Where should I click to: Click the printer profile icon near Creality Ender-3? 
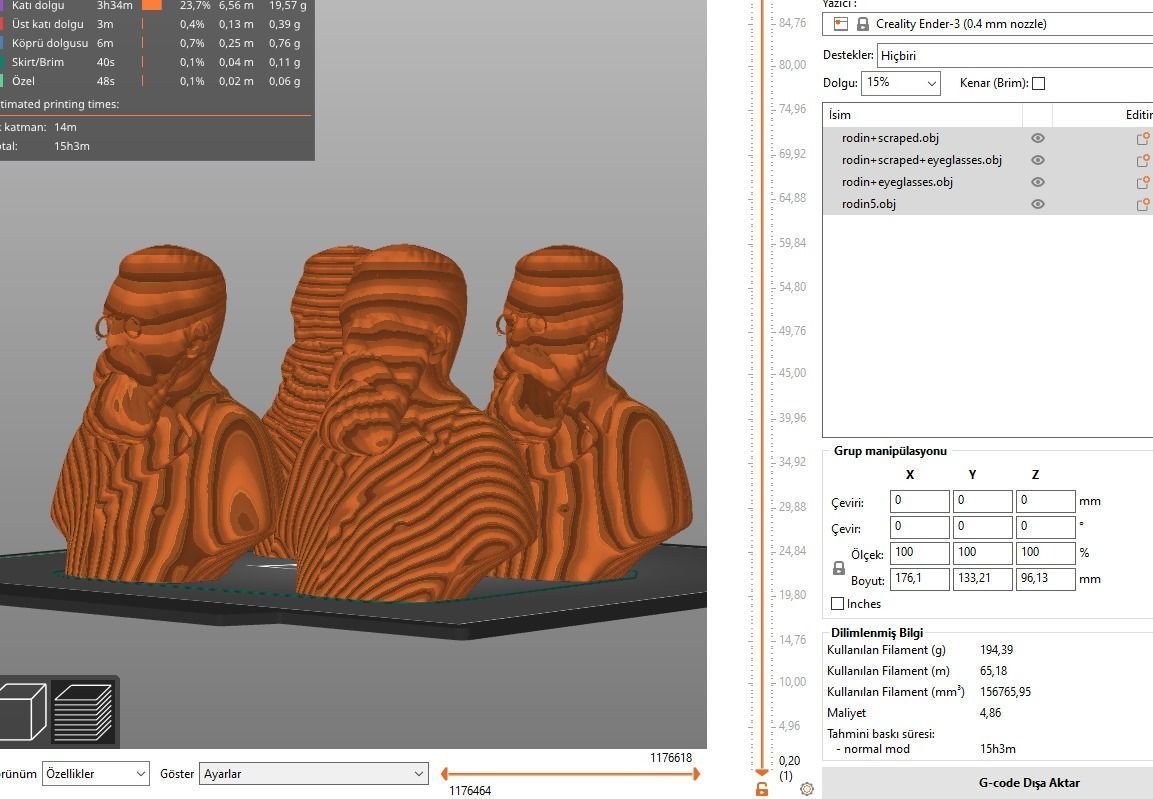tap(841, 23)
